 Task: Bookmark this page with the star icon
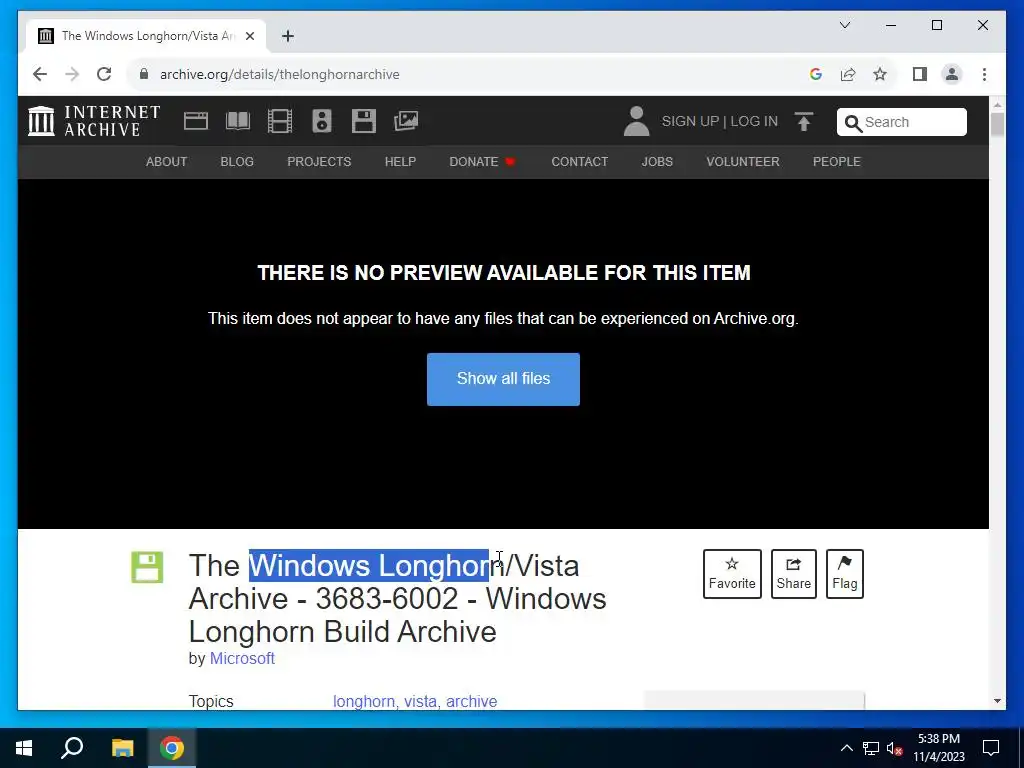880,74
